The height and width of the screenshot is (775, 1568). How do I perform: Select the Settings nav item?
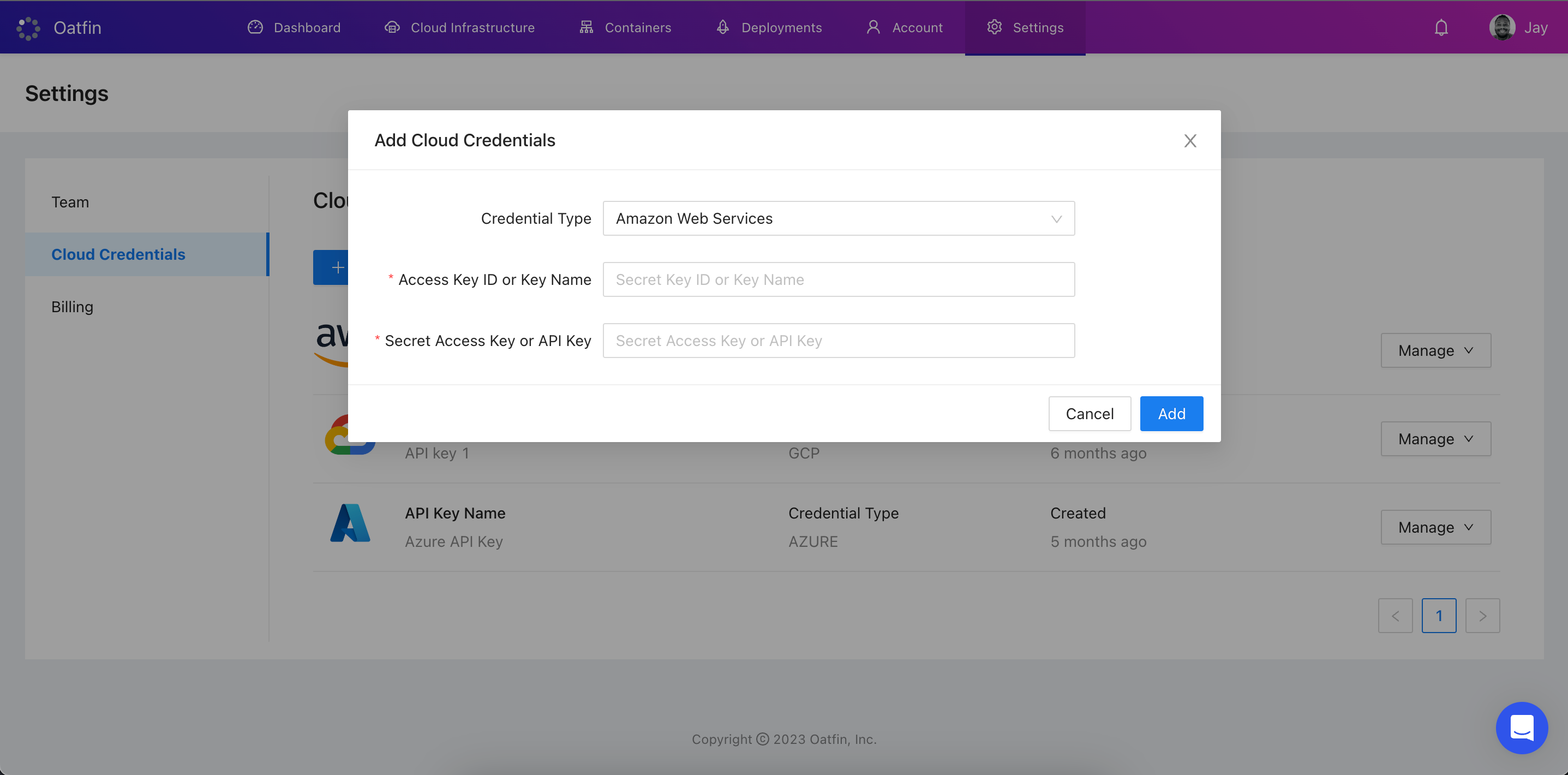pyautogui.click(x=1025, y=27)
